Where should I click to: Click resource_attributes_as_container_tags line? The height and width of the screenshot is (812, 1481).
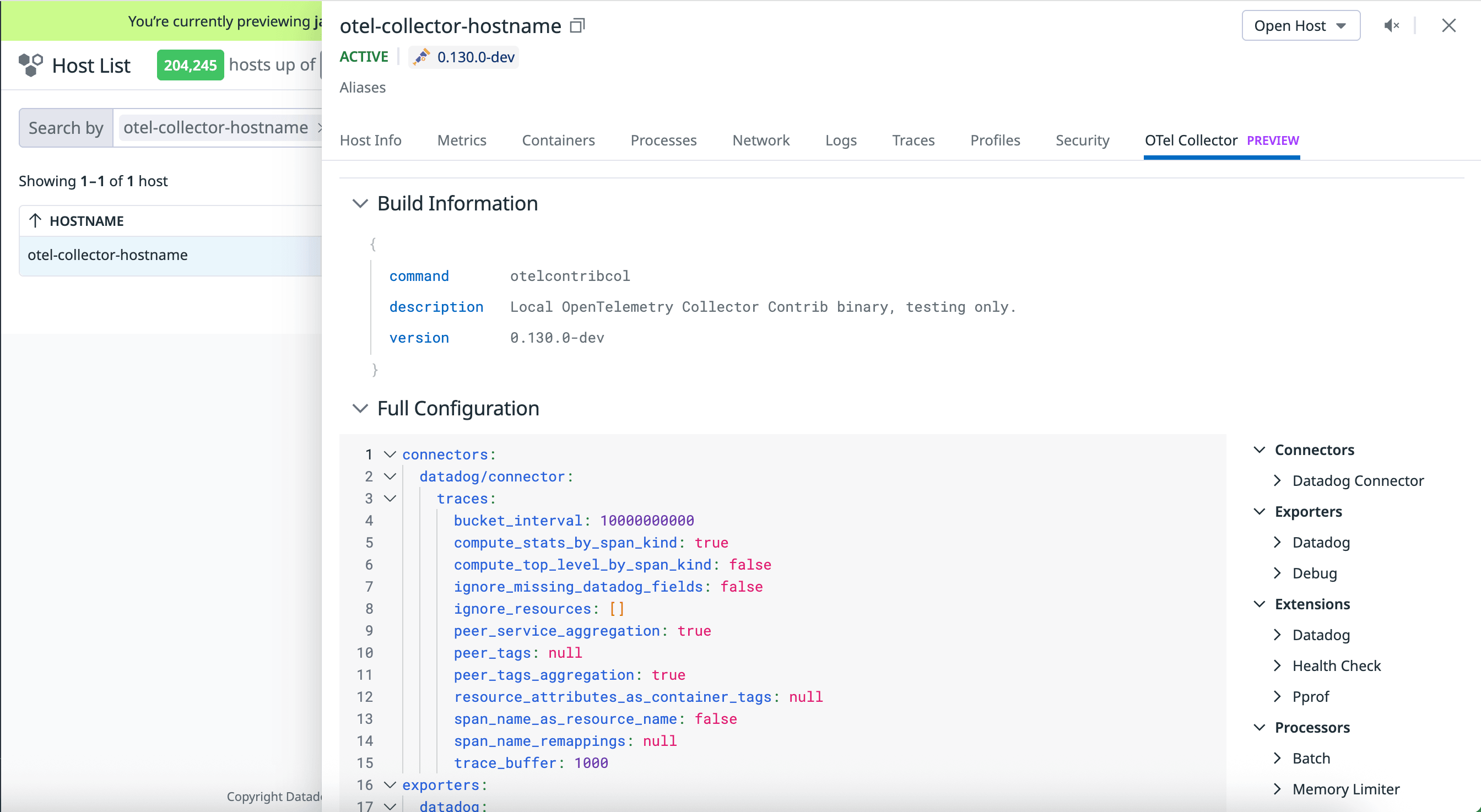coord(638,697)
